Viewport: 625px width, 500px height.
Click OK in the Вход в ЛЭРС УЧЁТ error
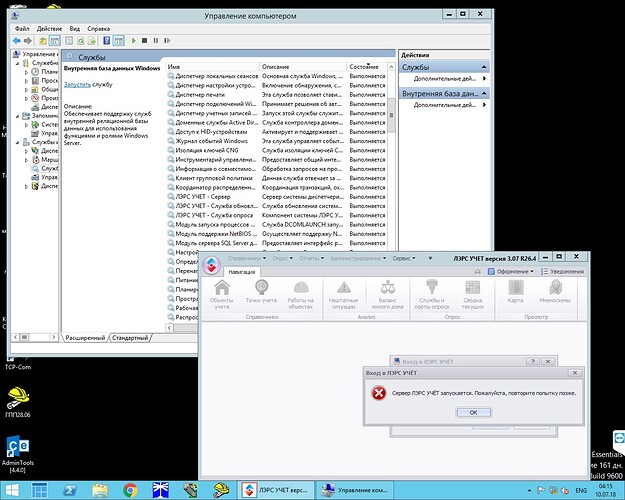474,412
